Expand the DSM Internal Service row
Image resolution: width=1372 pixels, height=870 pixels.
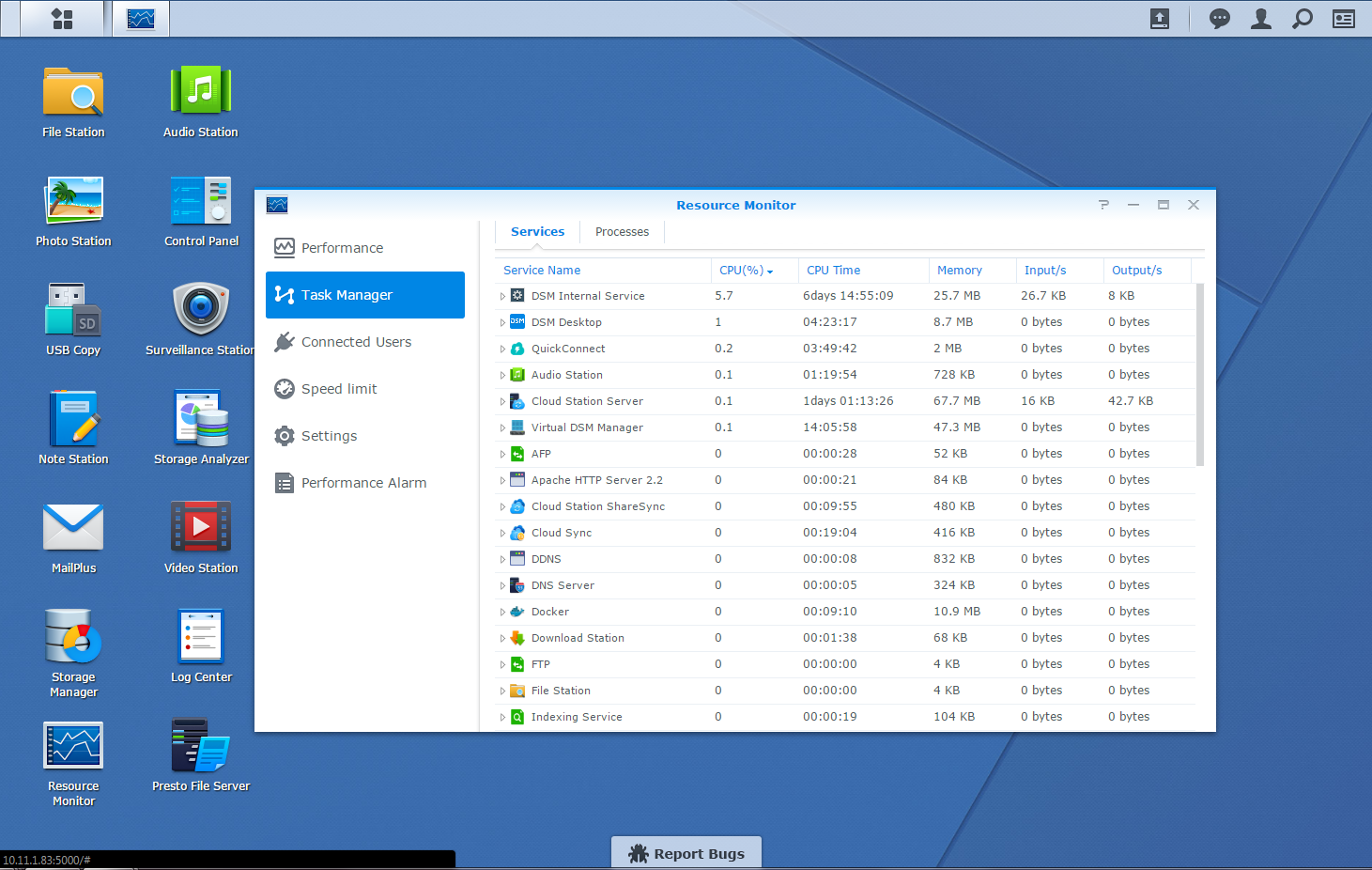502,296
